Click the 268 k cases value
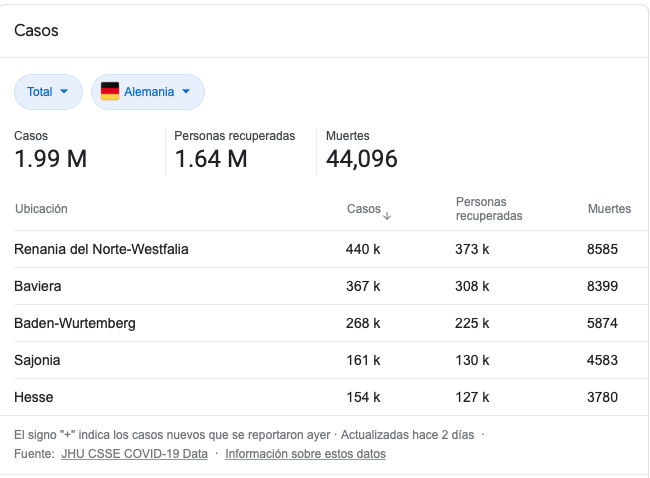Image resolution: width=650 pixels, height=478 pixels. [x=363, y=323]
